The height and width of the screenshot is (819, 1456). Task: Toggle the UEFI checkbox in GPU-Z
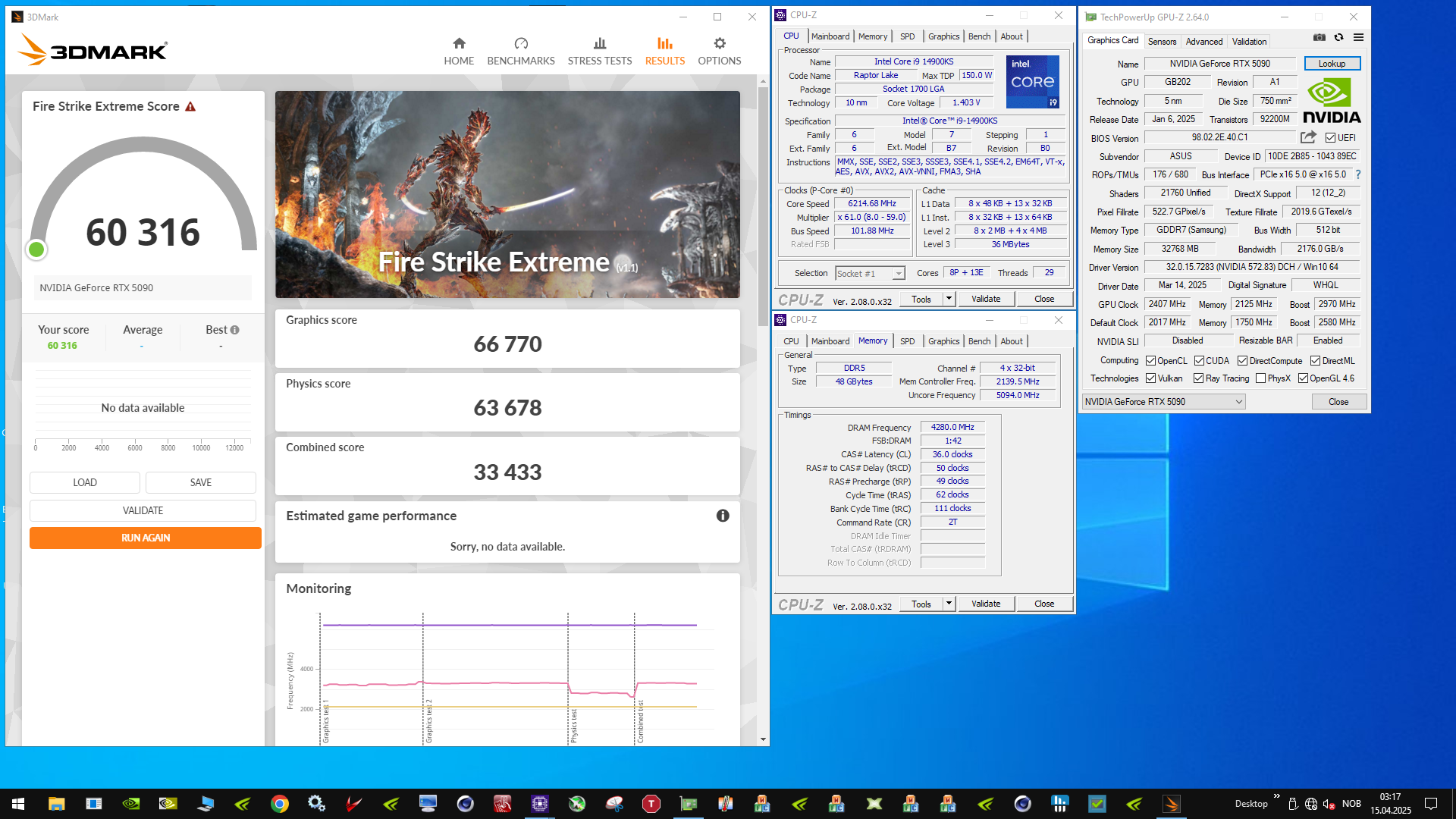pyautogui.click(x=1331, y=138)
